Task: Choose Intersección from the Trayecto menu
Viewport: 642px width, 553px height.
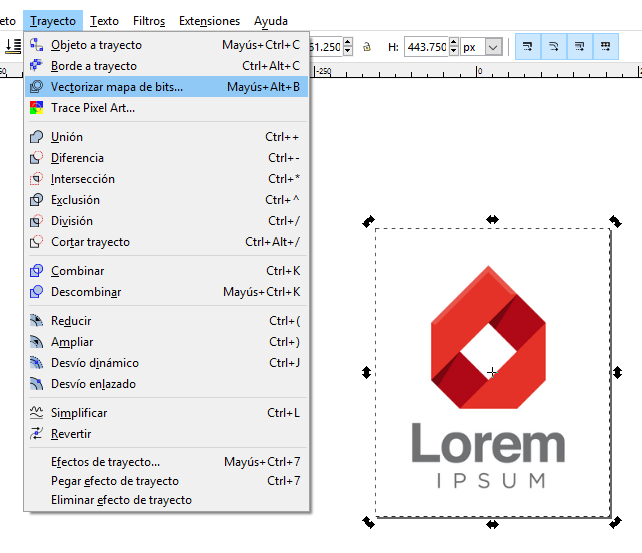Action: point(83,179)
